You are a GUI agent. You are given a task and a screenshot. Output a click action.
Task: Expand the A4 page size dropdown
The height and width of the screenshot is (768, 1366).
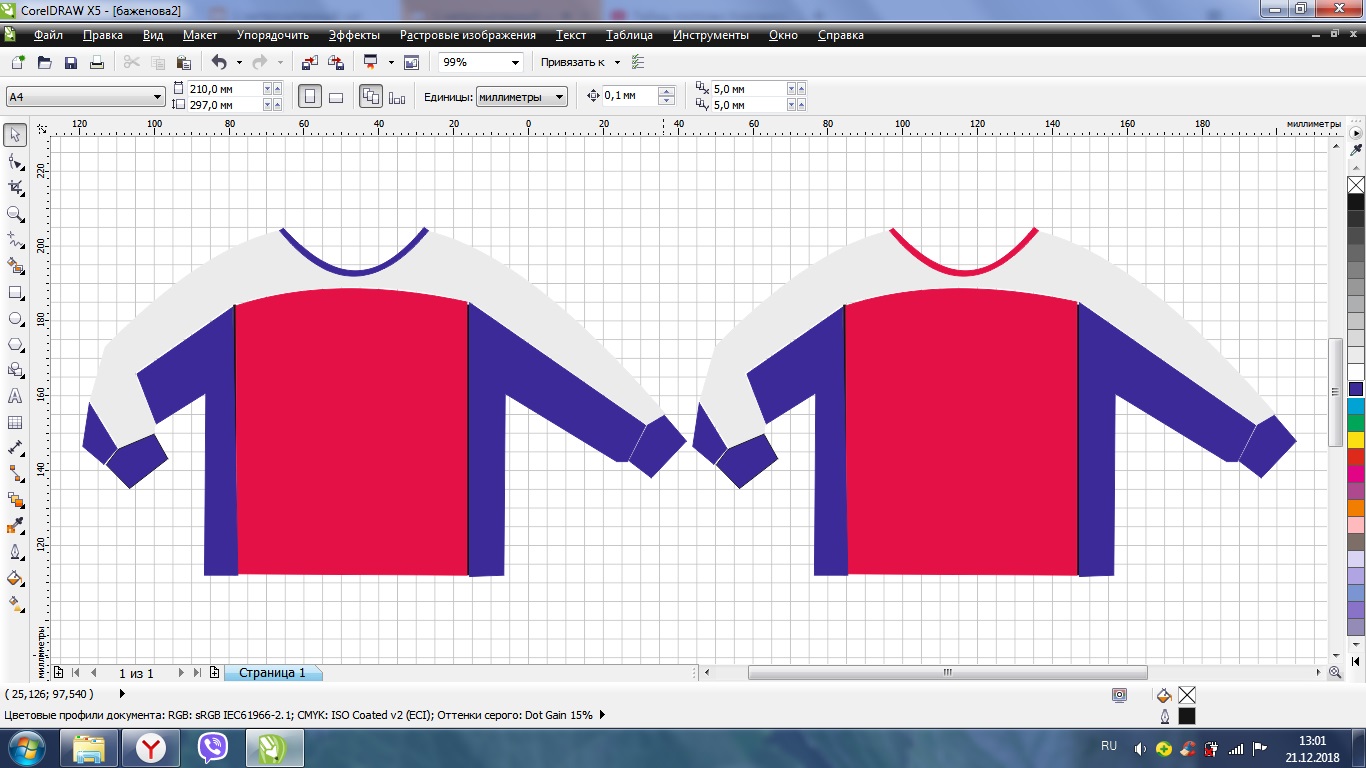pos(158,97)
